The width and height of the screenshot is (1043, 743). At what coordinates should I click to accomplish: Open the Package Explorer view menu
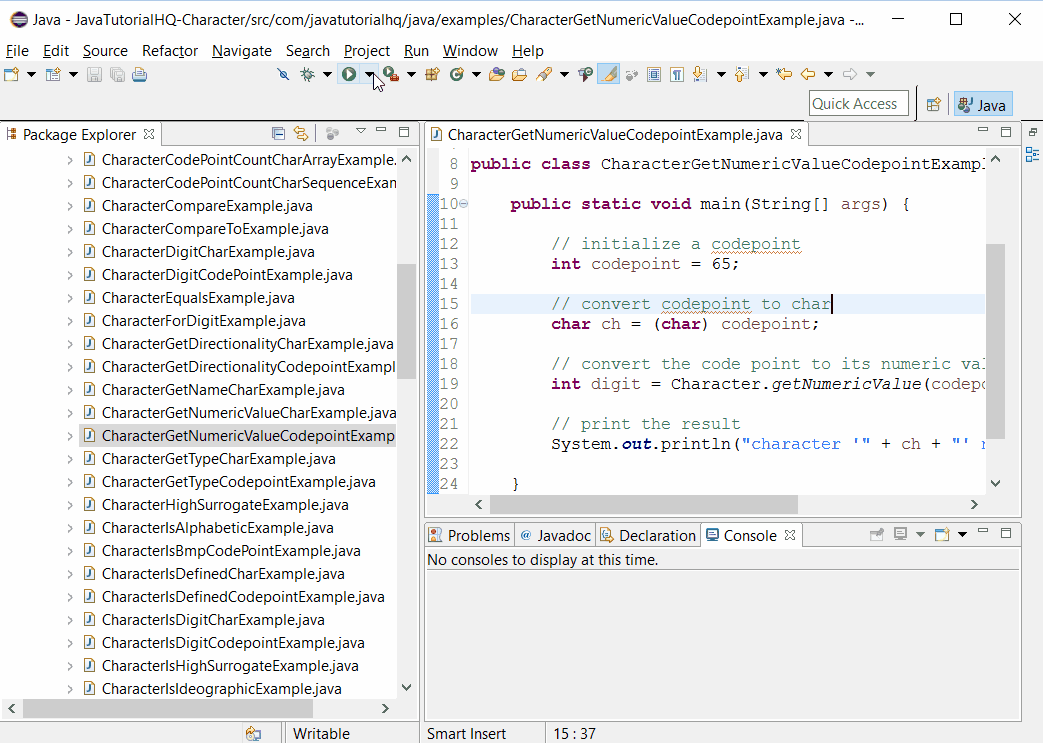(361, 131)
